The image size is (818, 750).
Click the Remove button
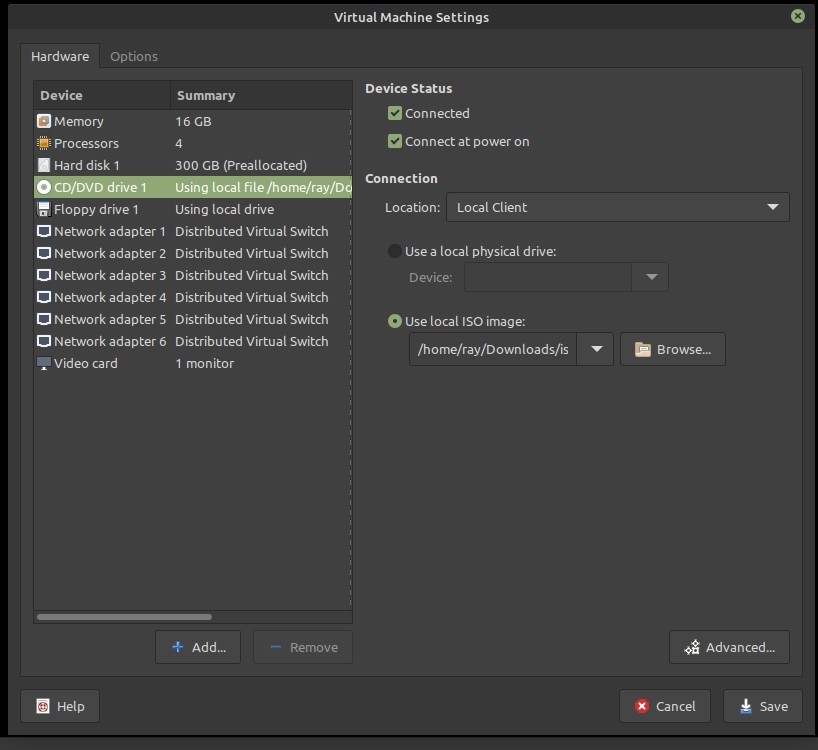(303, 647)
